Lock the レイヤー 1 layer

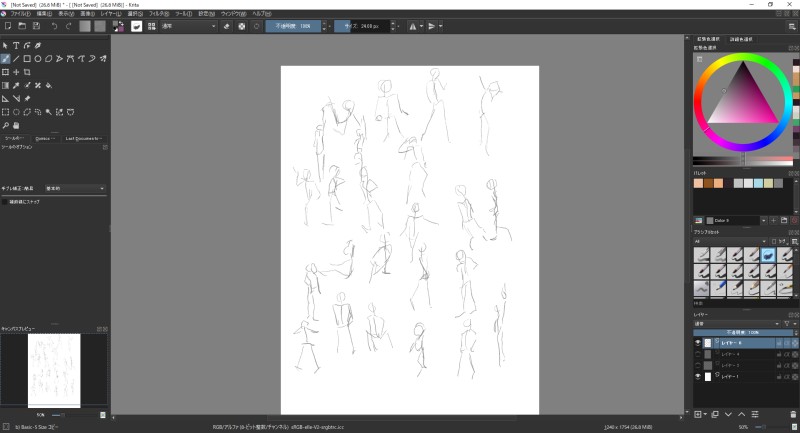coord(779,376)
